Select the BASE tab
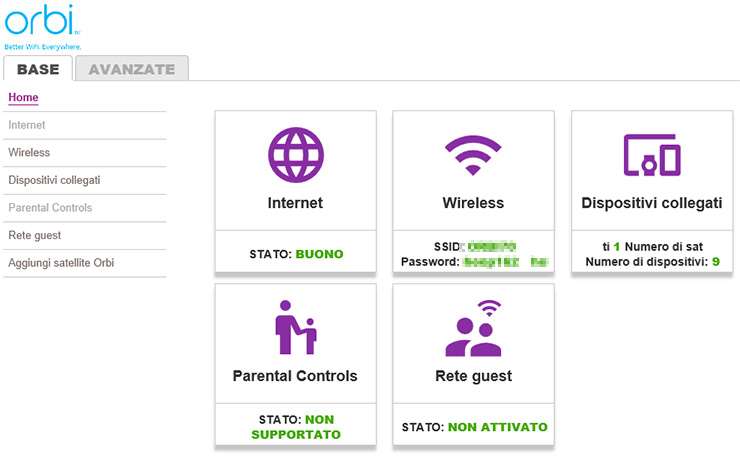The width and height of the screenshot is (740, 458). coord(38,69)
